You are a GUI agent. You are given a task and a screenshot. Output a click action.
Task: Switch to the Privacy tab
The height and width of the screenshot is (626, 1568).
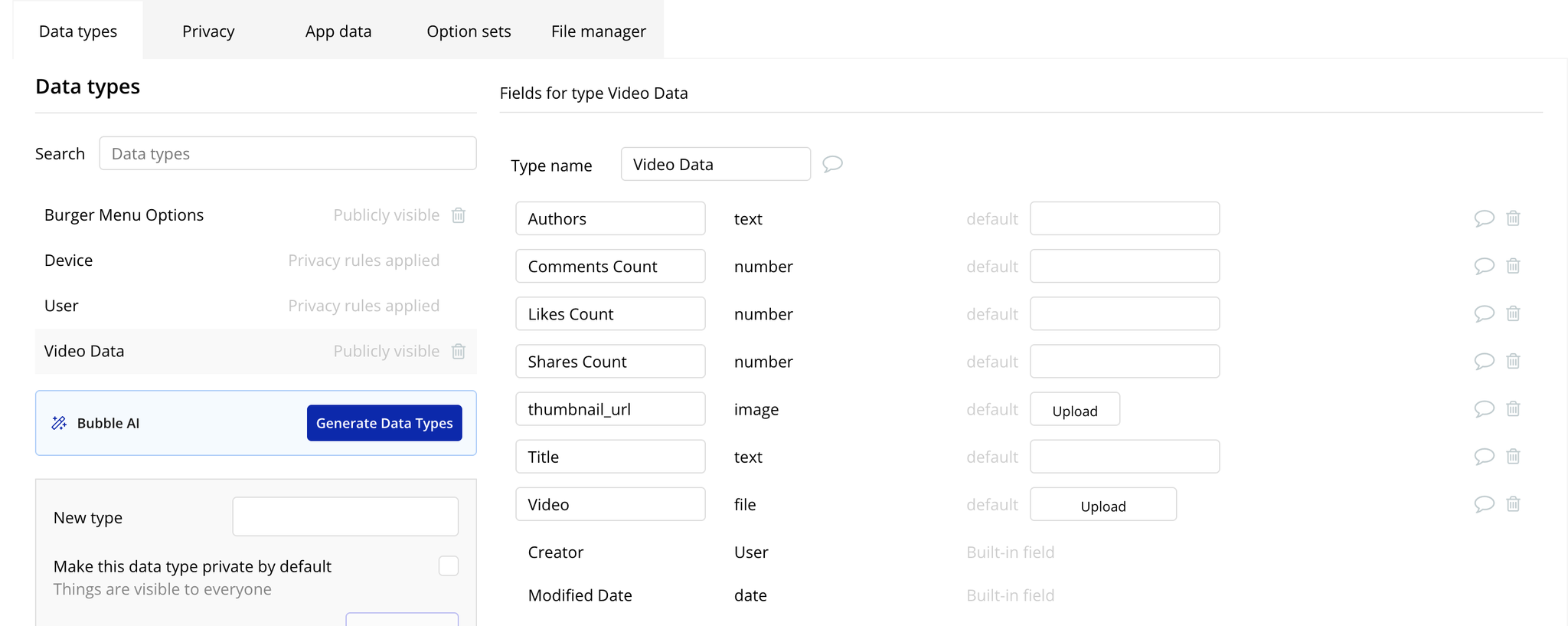208,31
